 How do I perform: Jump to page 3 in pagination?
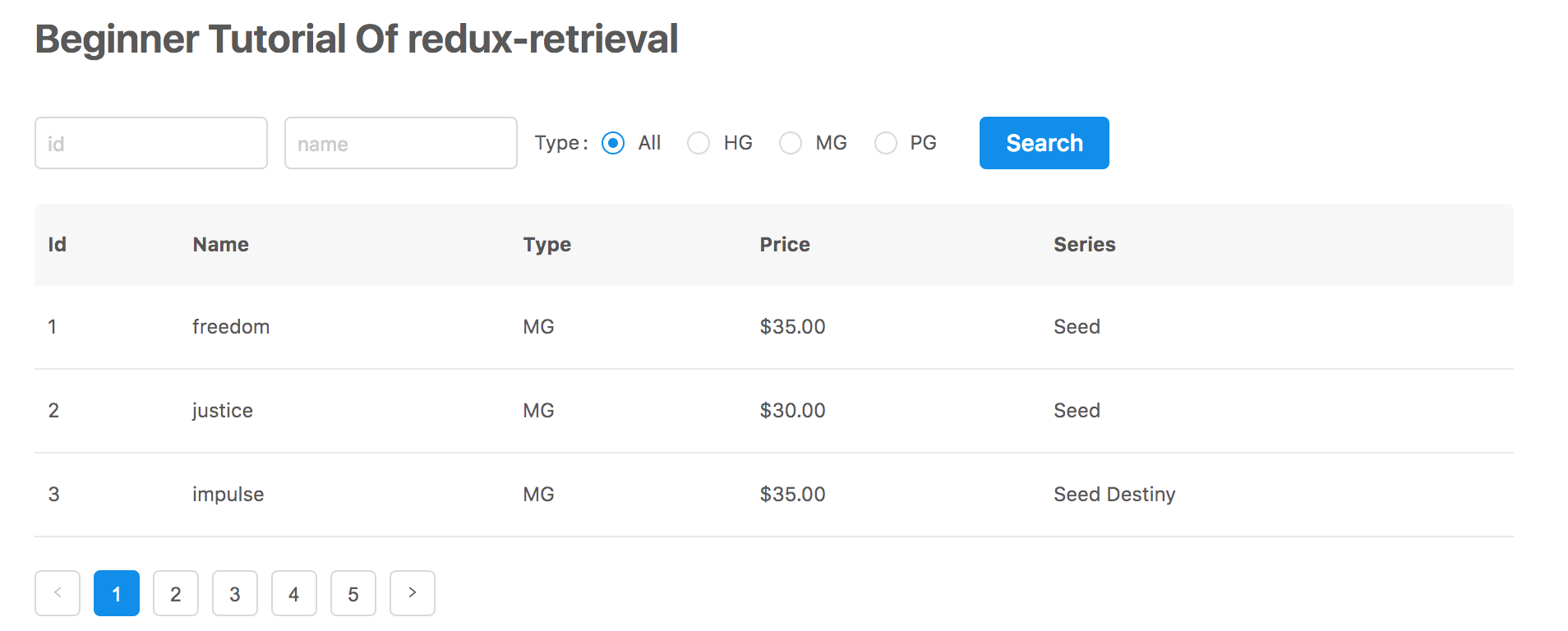pos(235,593)
